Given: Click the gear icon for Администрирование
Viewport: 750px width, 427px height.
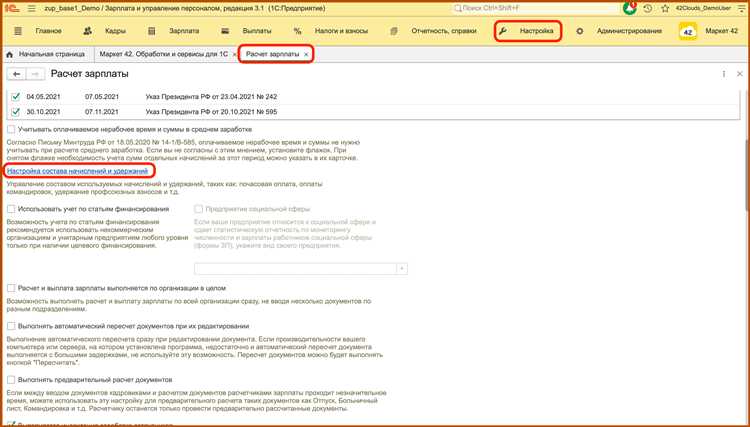Looking at the screenshot, I should click(580, 32).
